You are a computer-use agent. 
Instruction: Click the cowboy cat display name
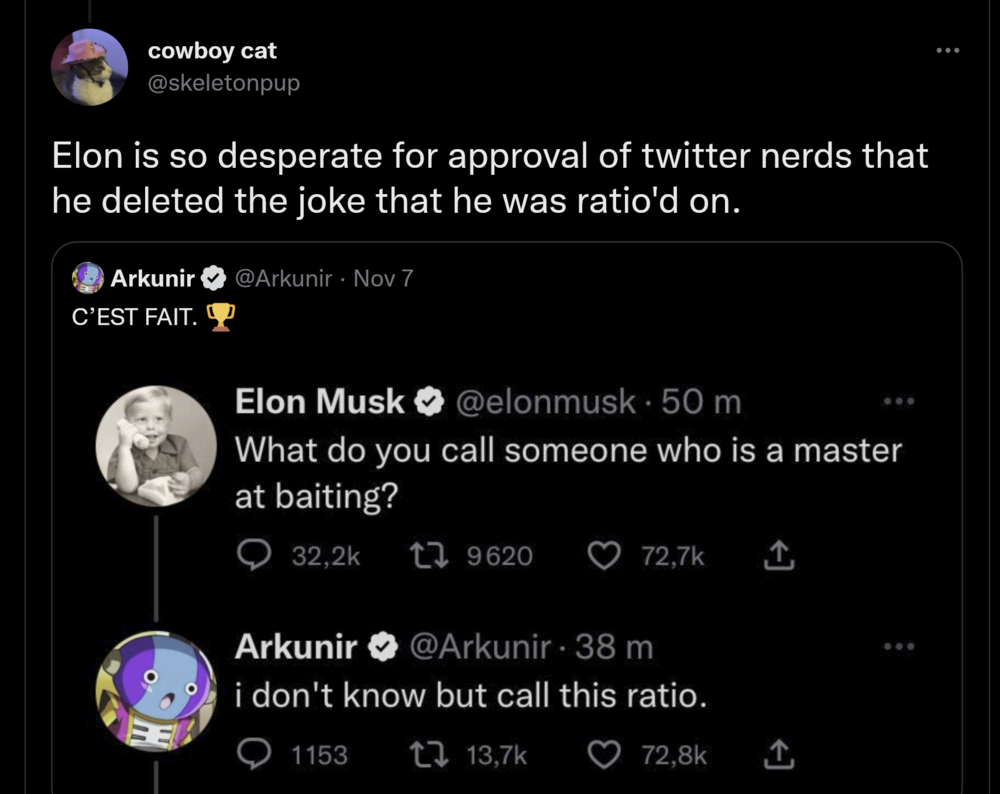point(212,51)
